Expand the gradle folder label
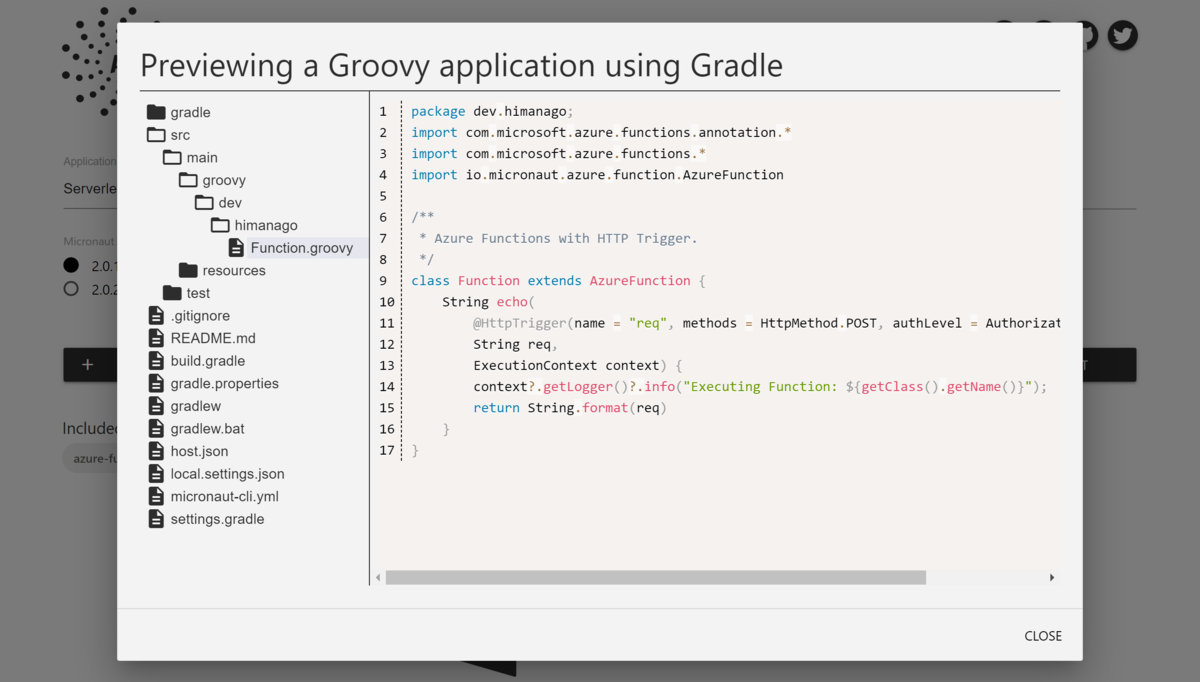The height and width of the screenshot is (682, 1200). (x=190, y=113)
